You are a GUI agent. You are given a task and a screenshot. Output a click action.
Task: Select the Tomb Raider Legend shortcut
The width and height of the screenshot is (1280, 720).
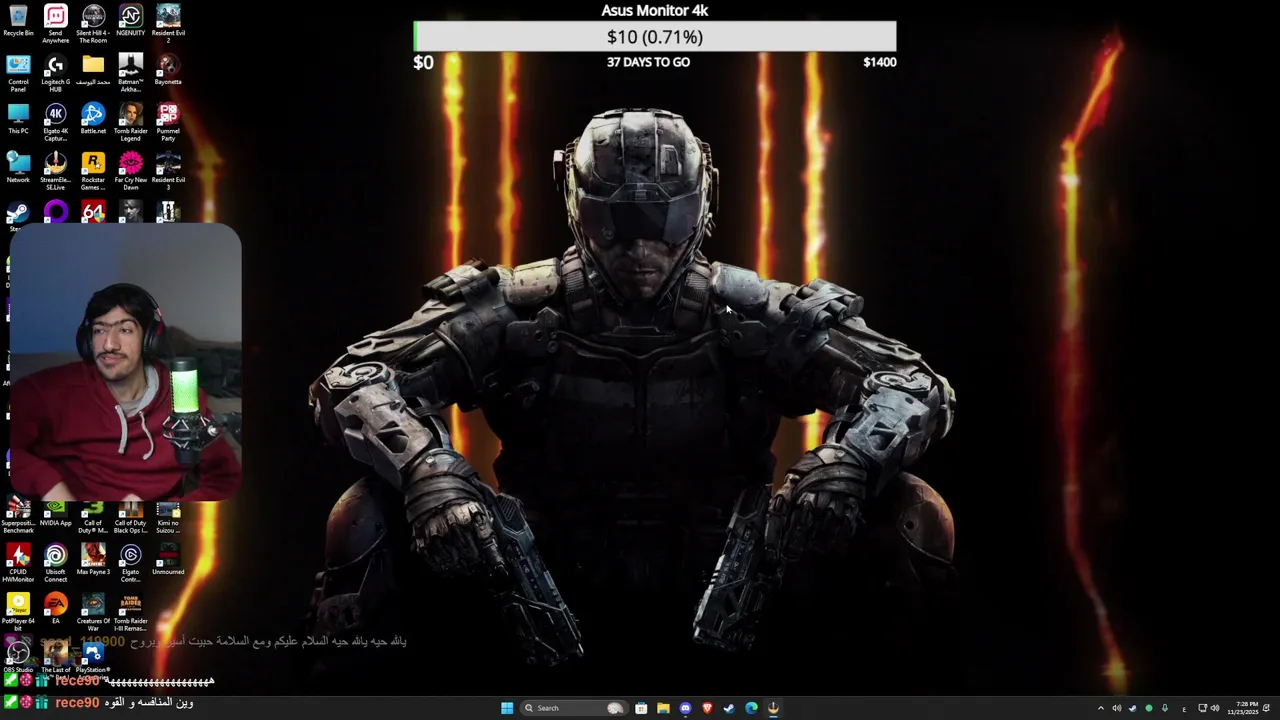click(x=130, y=122)
